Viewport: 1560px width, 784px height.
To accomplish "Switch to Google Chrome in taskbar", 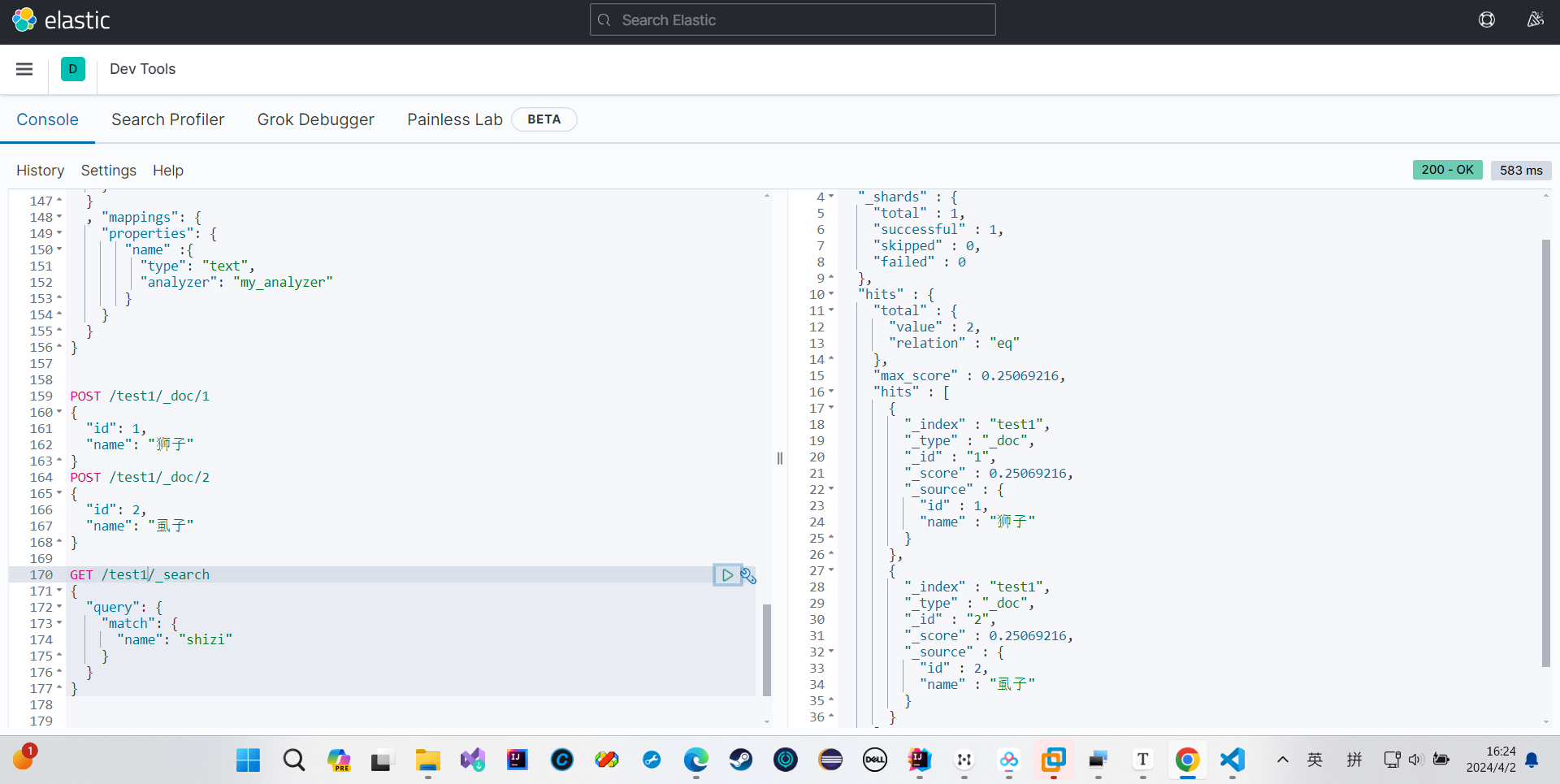I will [x=1187, y=760].
